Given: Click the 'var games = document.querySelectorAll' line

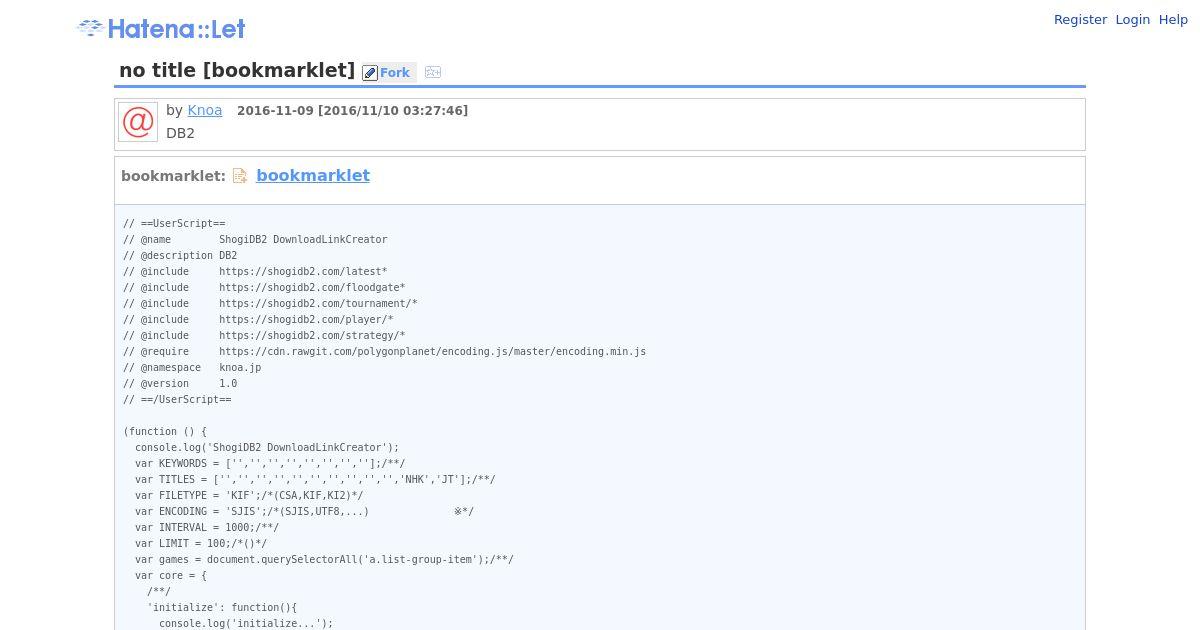Looking at the screenshot, I should coord(324,560).
